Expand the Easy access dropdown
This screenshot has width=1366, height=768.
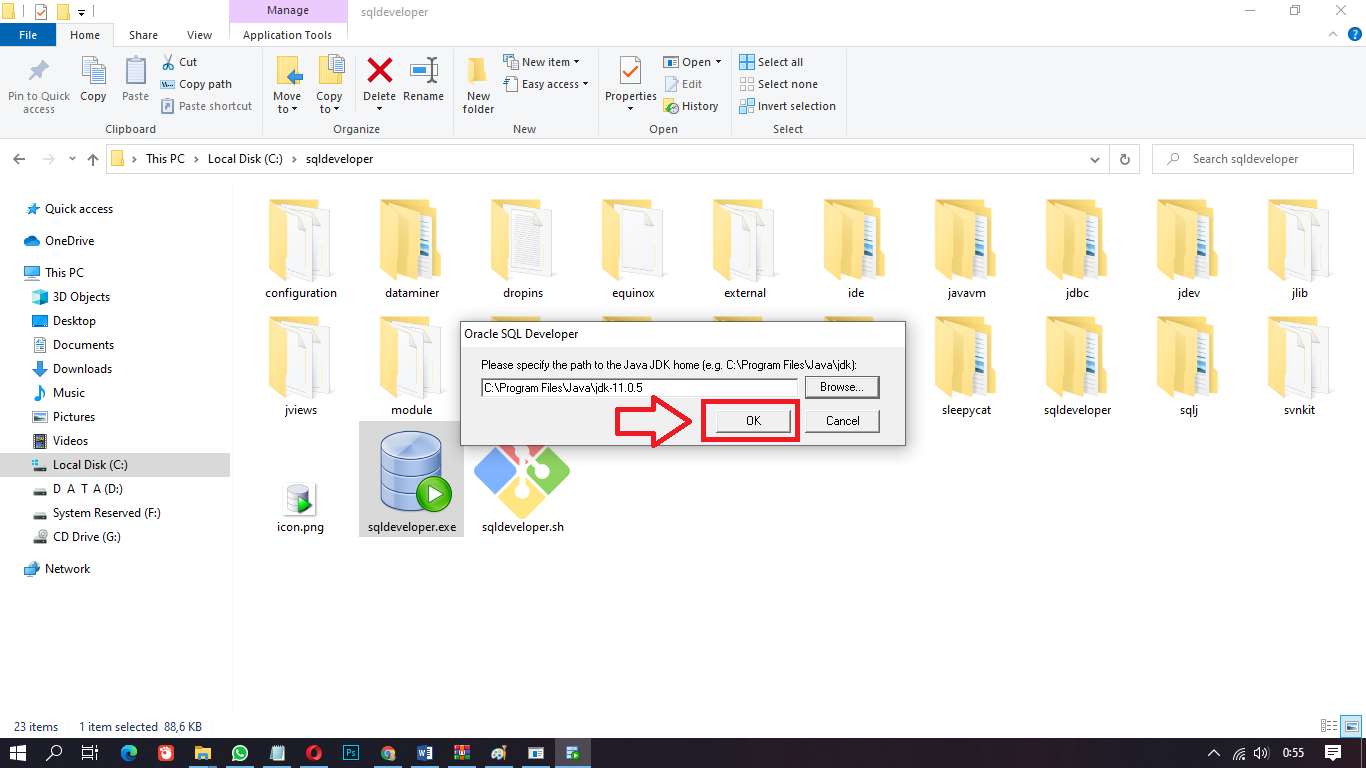pos(545,84)
